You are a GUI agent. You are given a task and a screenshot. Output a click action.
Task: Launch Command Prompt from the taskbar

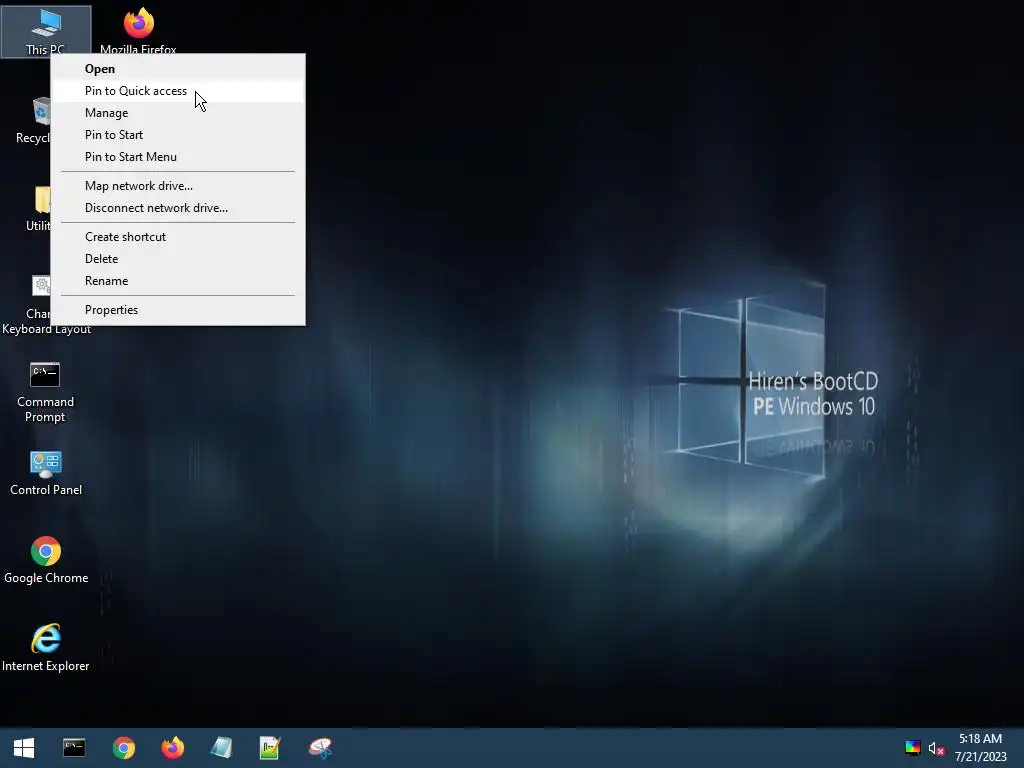tap(74, 748)
